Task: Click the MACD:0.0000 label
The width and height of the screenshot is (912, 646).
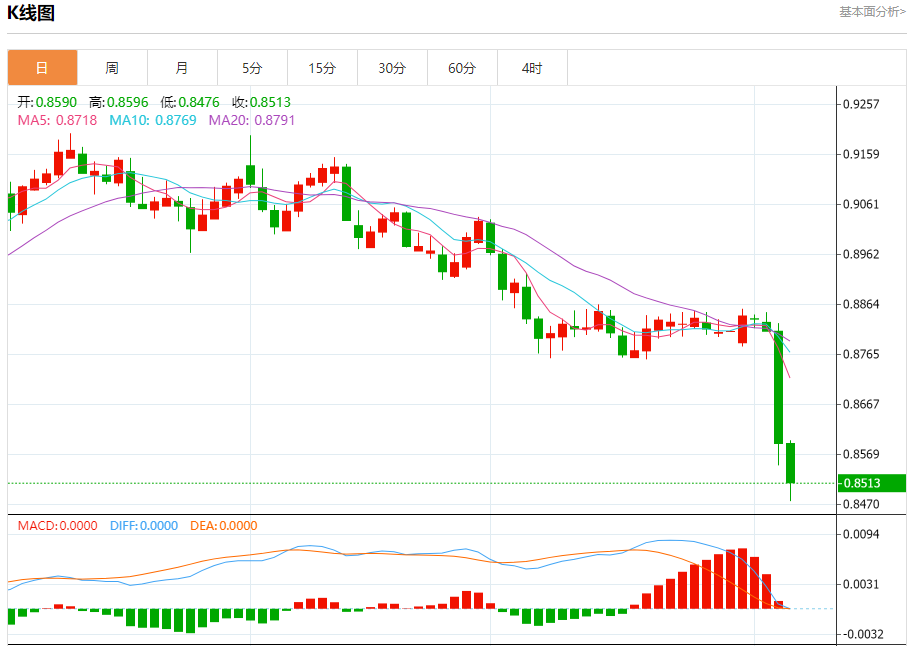Action: [x=58, y=526]
